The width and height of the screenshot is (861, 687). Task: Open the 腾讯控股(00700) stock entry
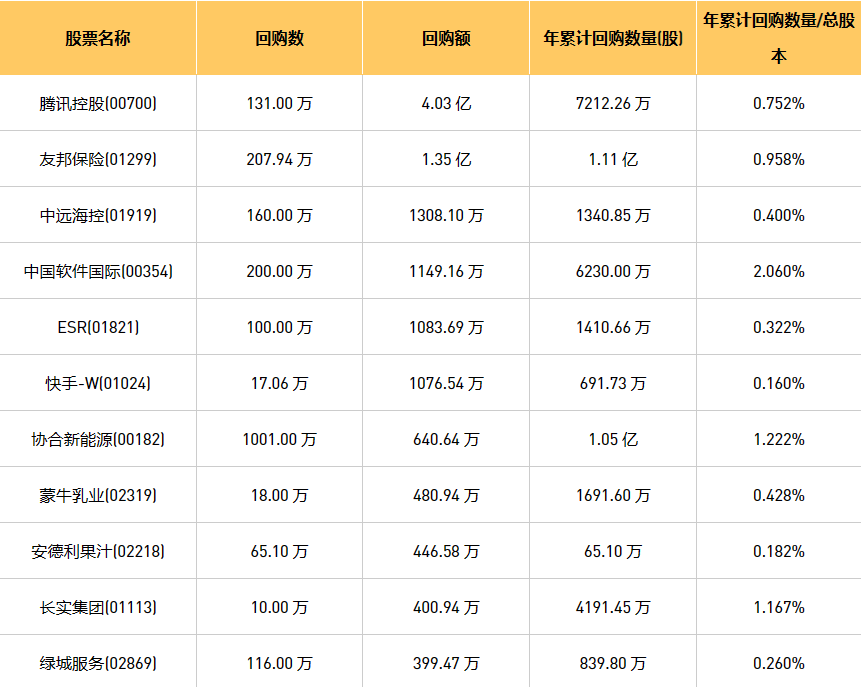tap(98, 103)
